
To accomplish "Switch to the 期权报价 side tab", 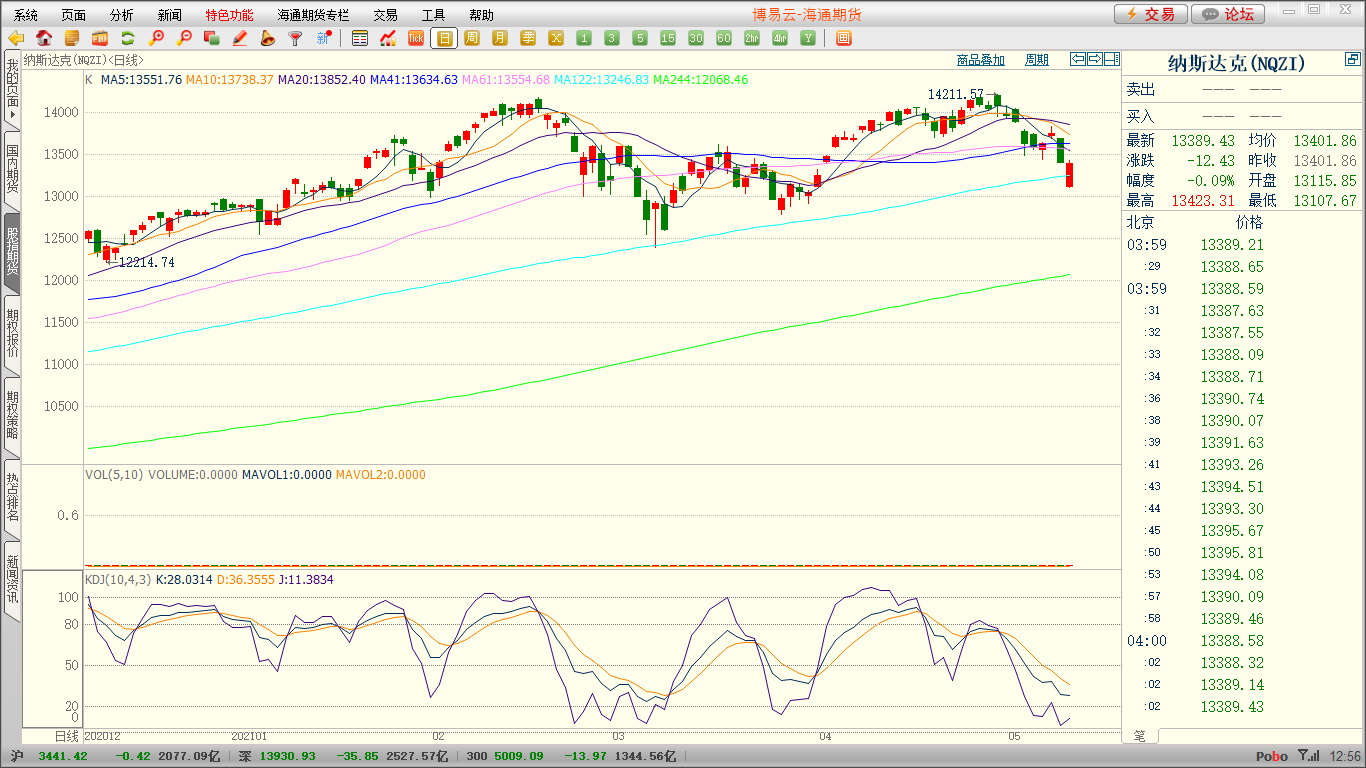I will click(12, 333).
